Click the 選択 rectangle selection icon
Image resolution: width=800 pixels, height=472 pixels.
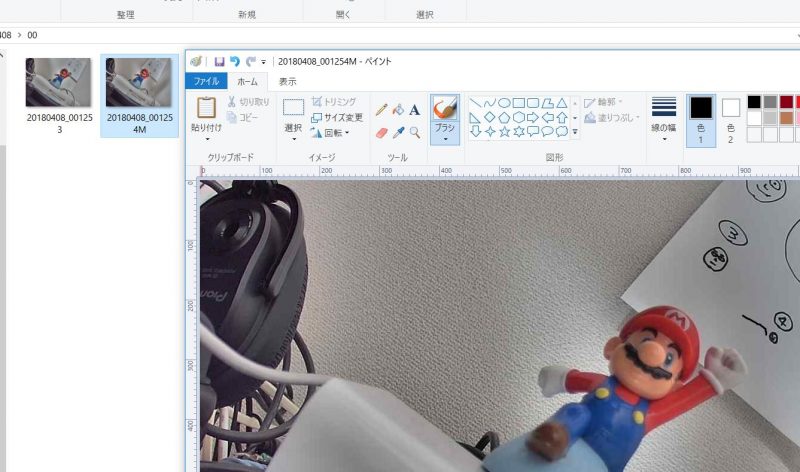tap(293, 108)
